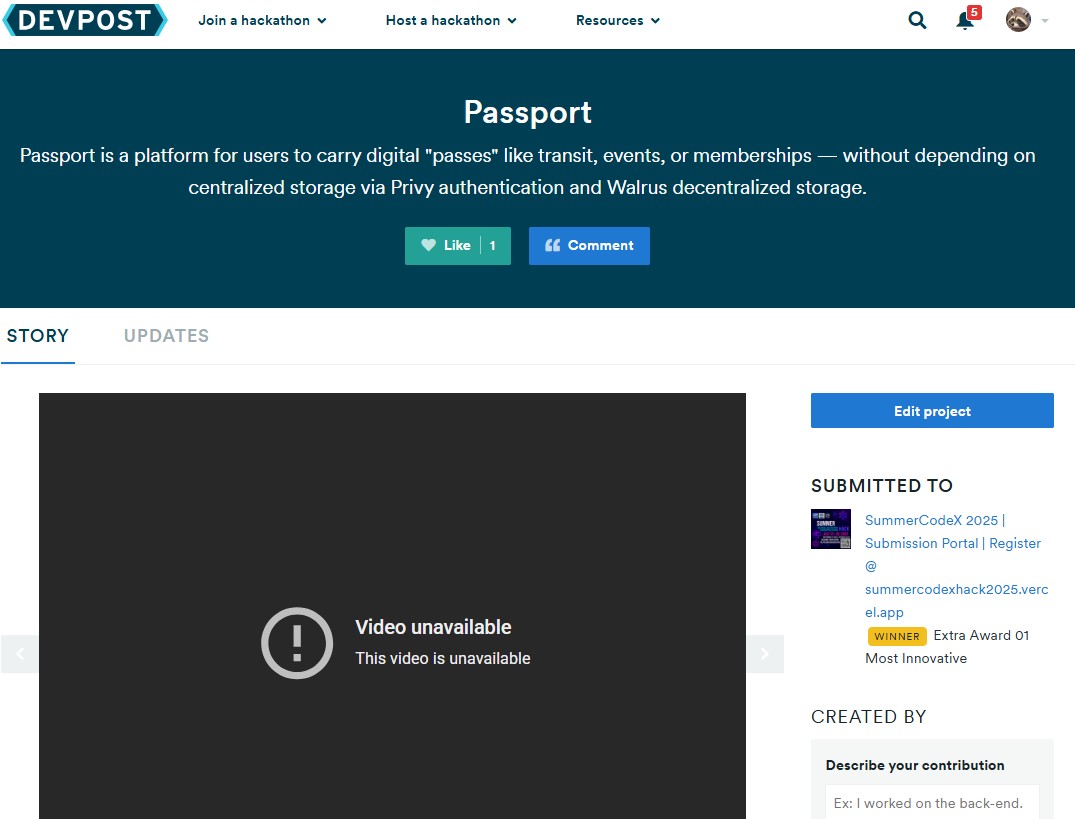The image size is (1075, 819).
Task: Switch to the STORY tab
Action: pyautogui.click(x=38, y=336)
